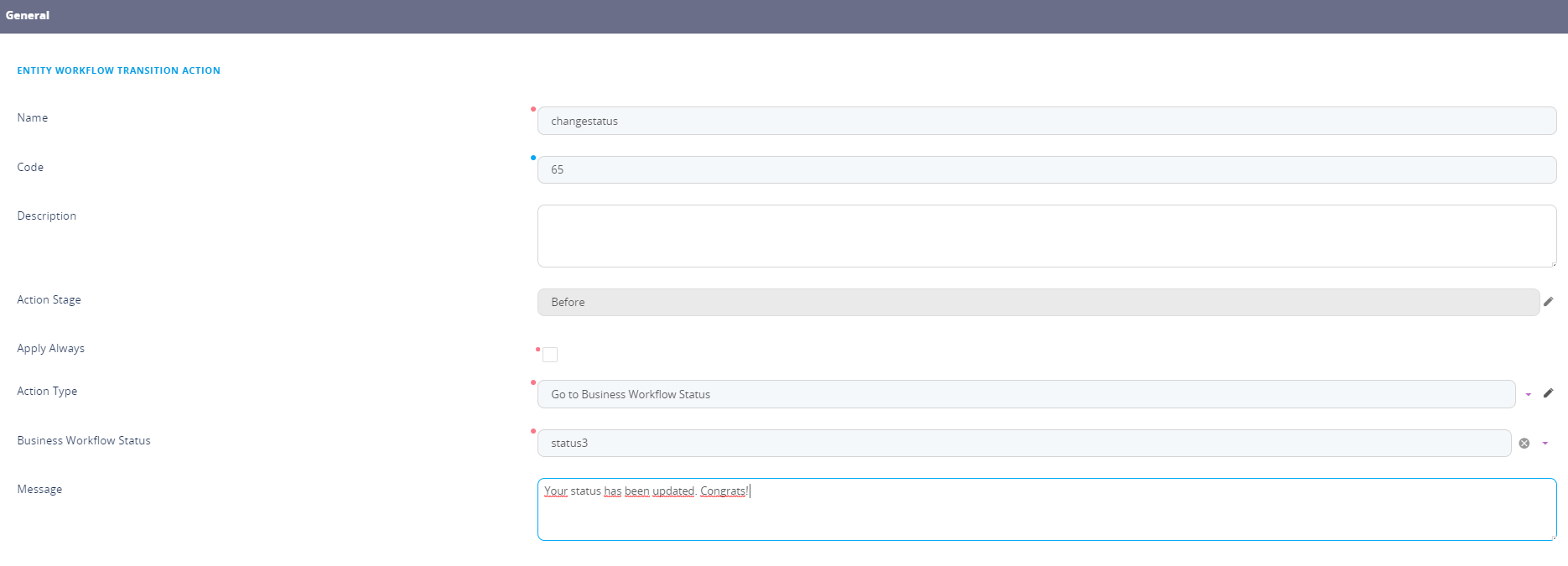Click the Name field containing changestatus
This screenshot has width=1568, height=566.
[1046, 121]
